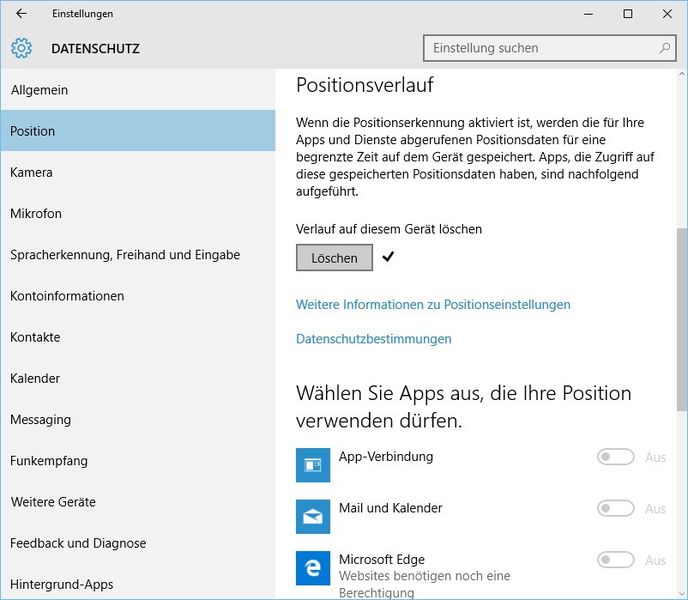Screen dimensions: 688x600
Task: Open the Allgemein privacy section
Action: (138, 90)
